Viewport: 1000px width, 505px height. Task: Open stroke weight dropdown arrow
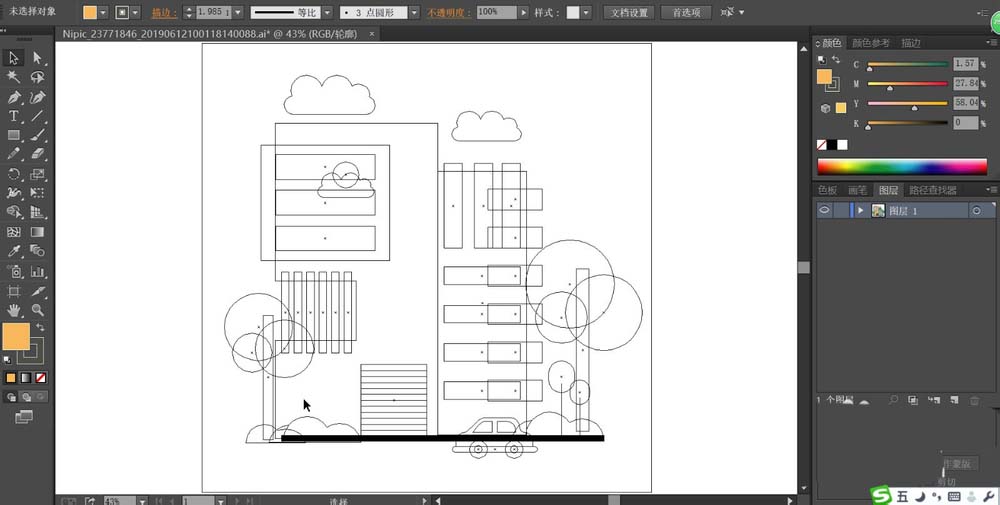click(238, 12)
